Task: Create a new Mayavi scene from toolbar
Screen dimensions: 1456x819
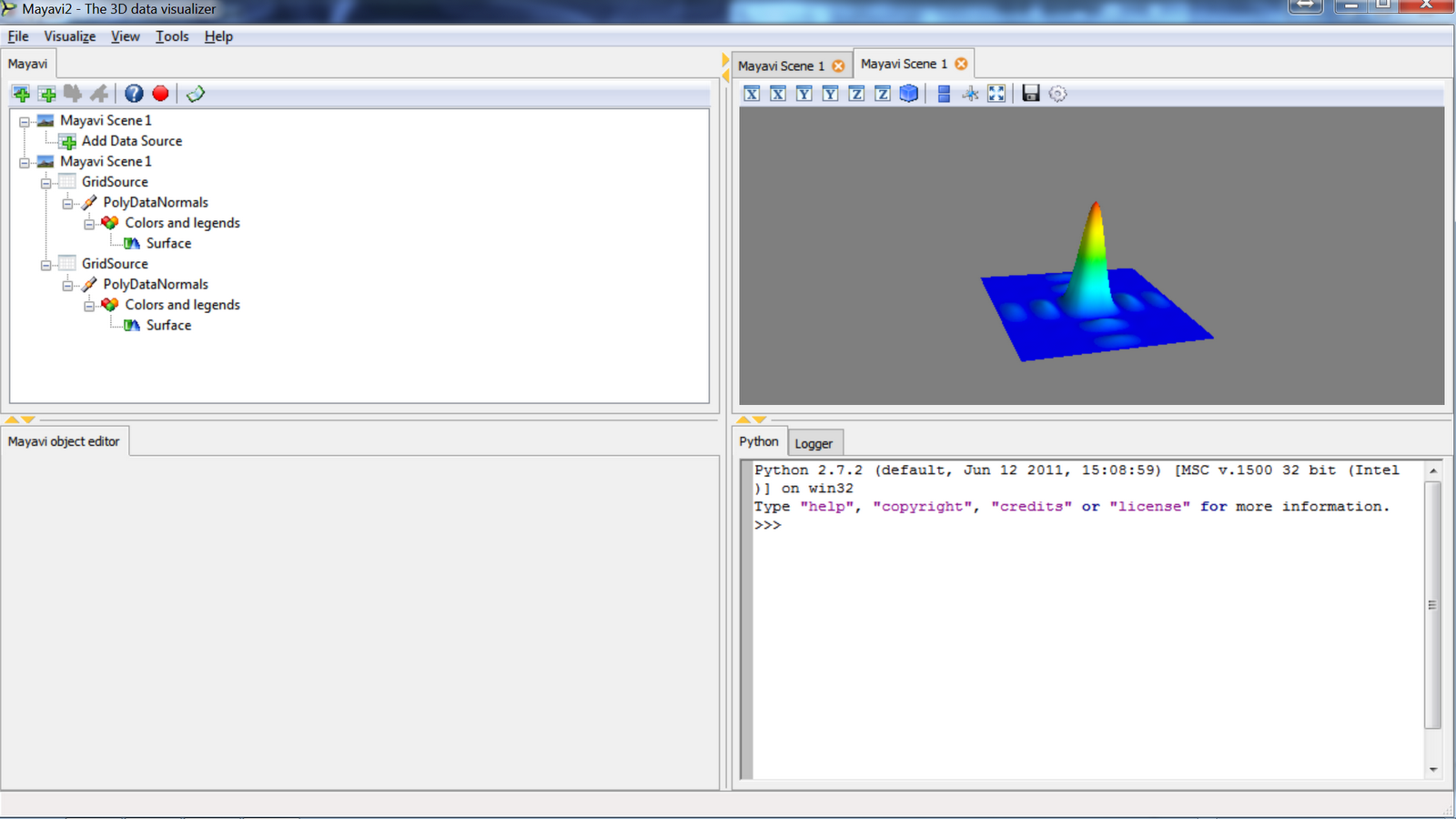Action: click(x=20, y=93)
